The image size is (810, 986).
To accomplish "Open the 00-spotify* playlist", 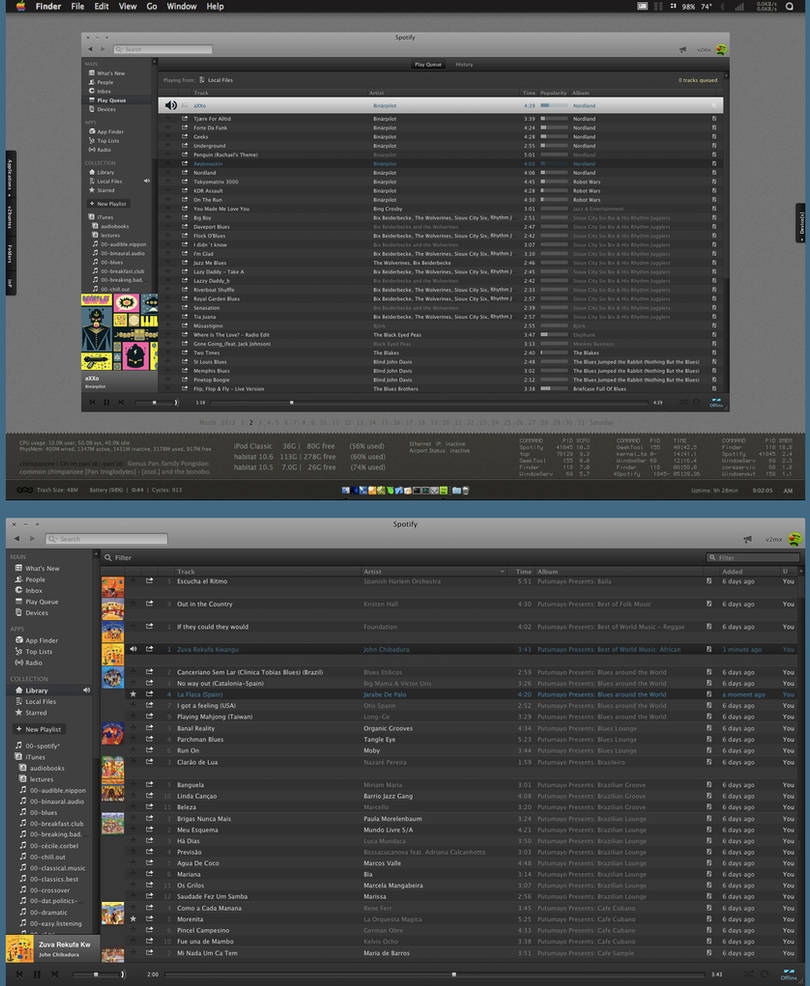I will click(x=38, y=746).
